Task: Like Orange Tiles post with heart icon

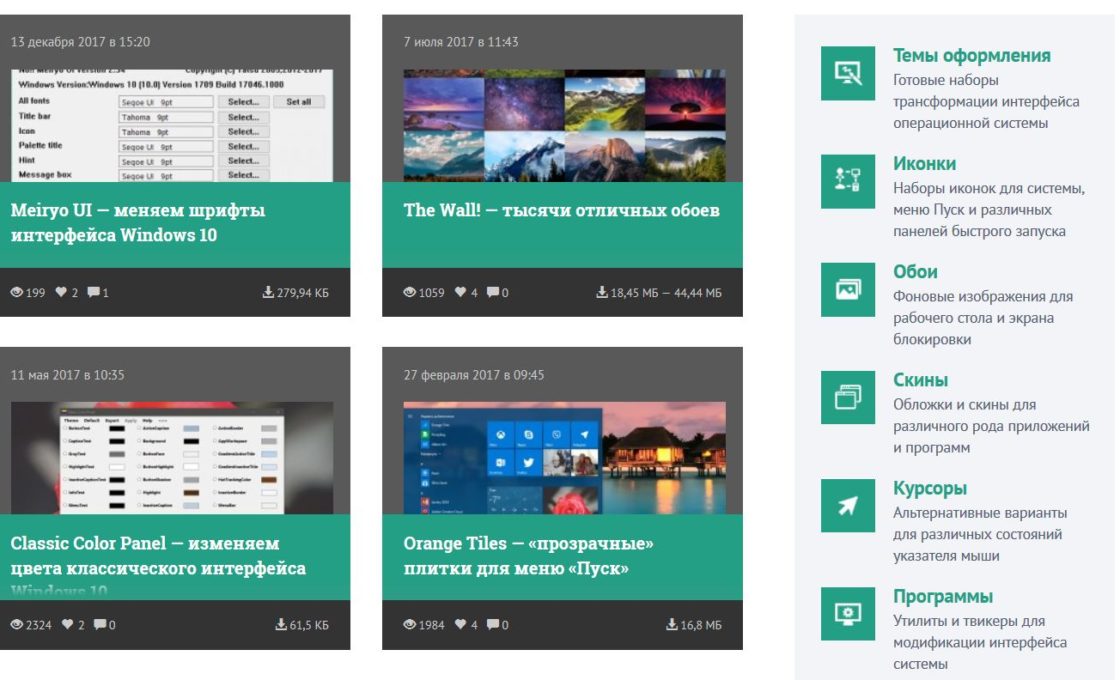Action: click(x=461, y=624)
